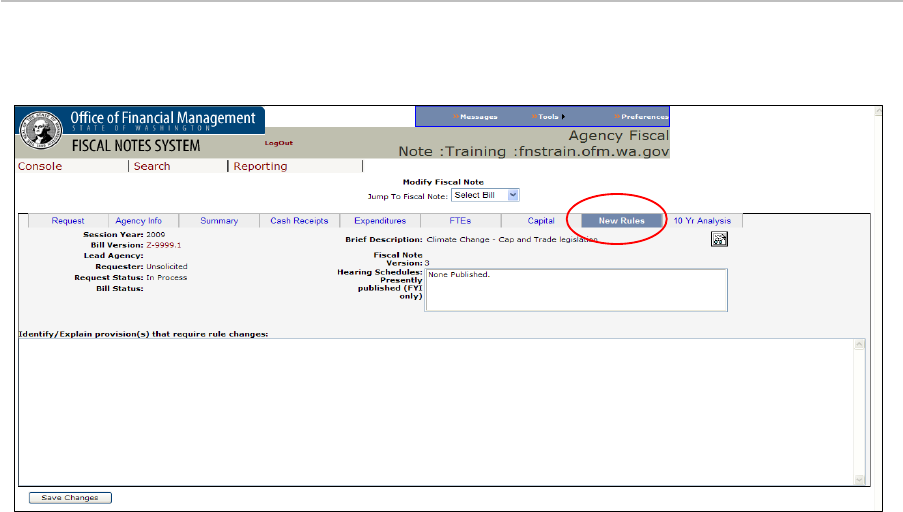The width and height of the screenshot is (903, 512).
Task: Click the 'Modify Fiscal Note' heading
Action: 443,182
